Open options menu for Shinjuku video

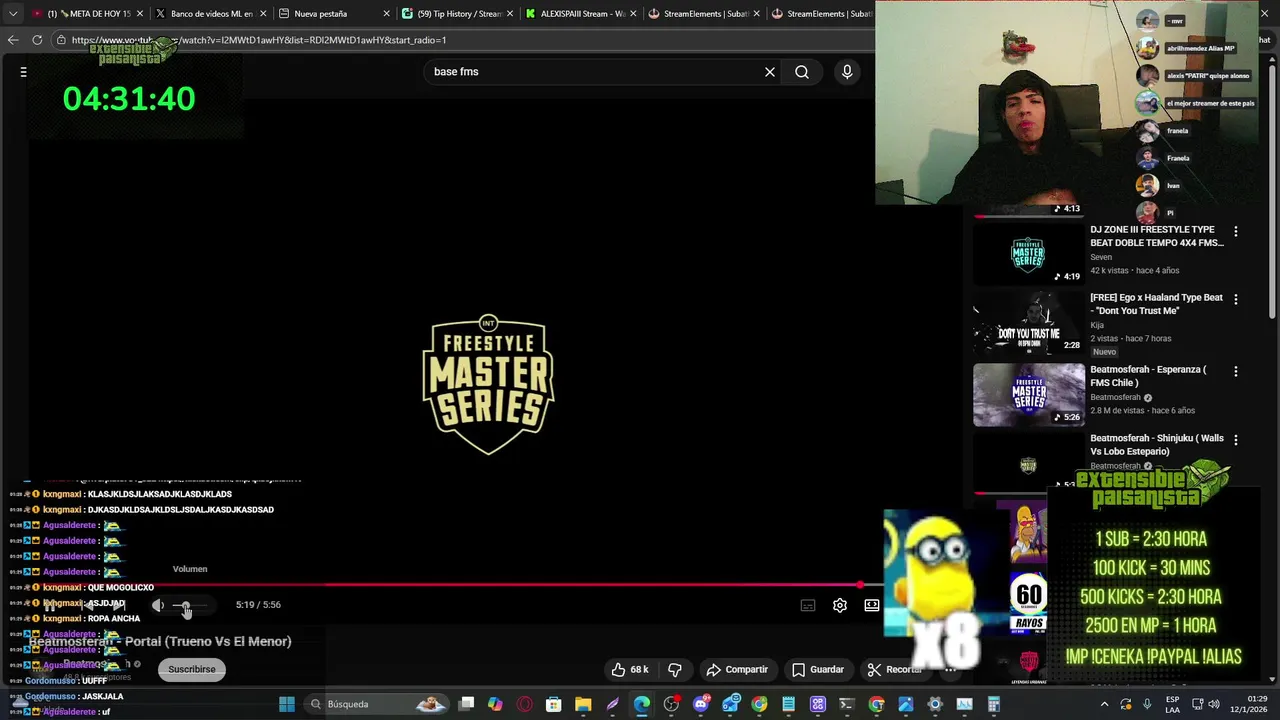point(1236,440)
